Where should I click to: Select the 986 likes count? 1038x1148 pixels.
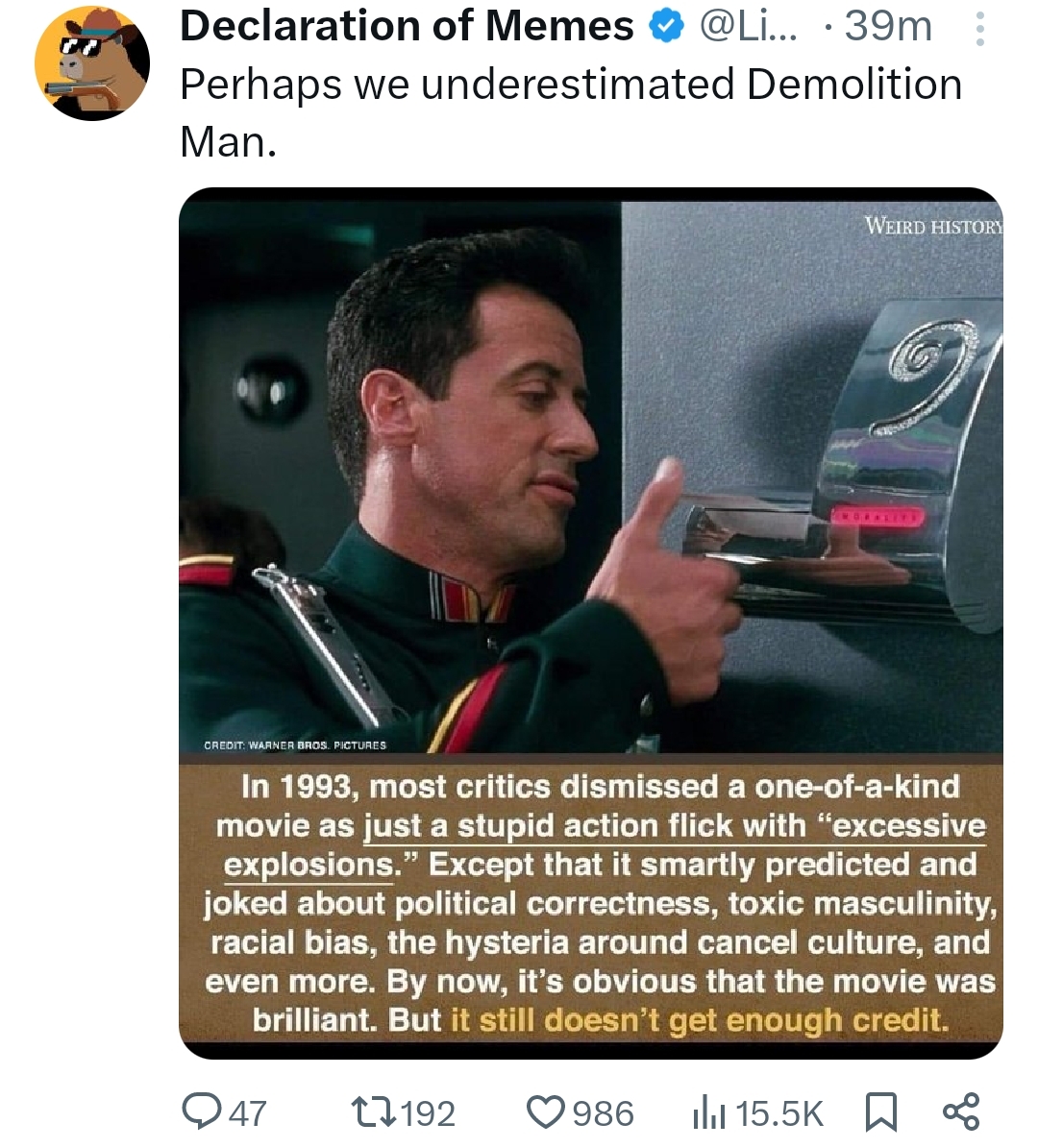point(603,1113)
